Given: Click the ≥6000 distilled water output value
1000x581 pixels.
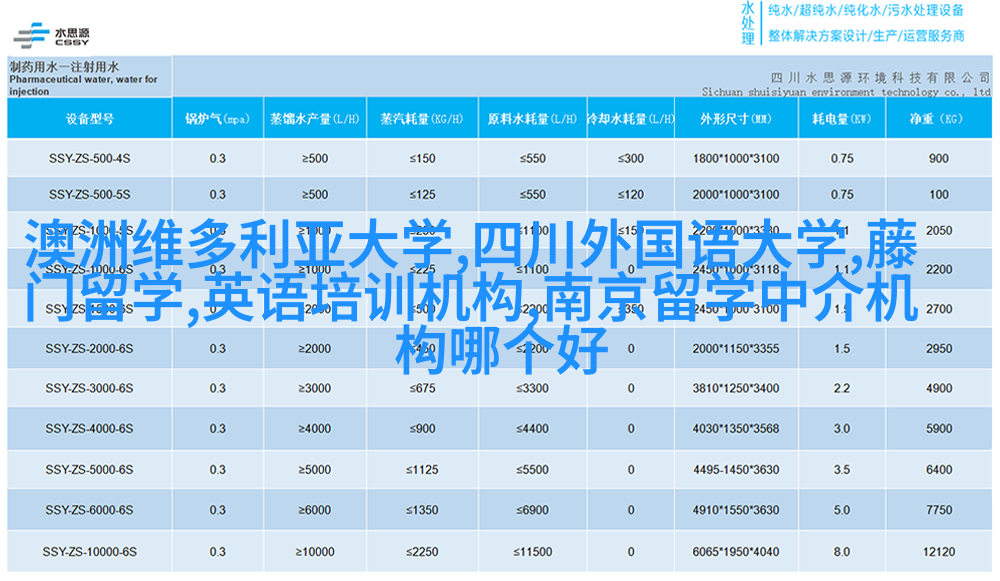Looking at the screenshot, I should point(315,510).
